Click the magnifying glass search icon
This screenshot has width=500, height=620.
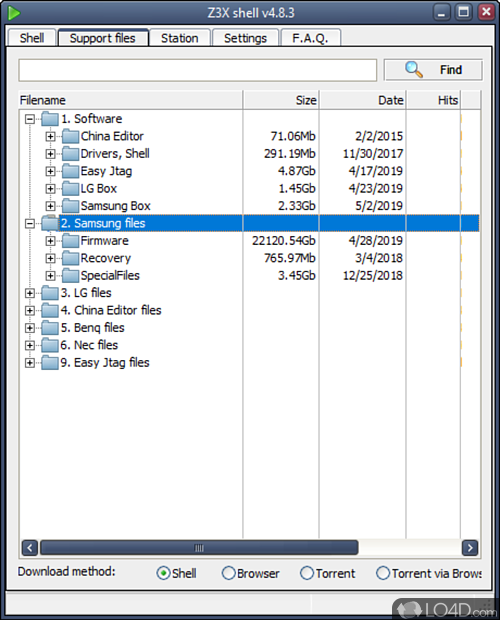(x=413, y=70)
